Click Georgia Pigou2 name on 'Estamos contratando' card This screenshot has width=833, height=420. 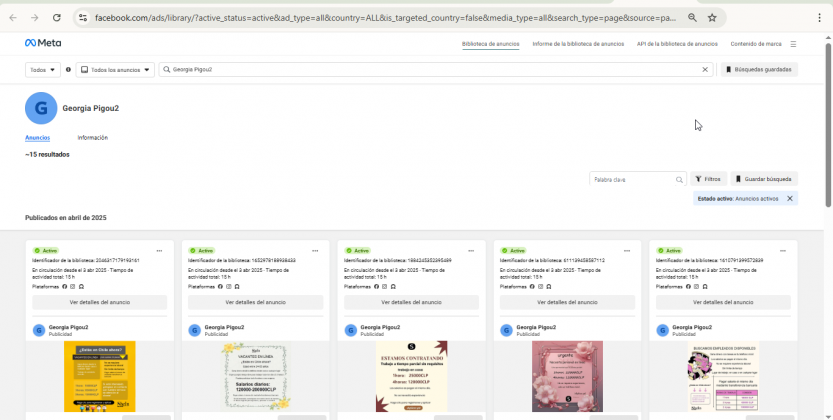(x=380, y=327)
